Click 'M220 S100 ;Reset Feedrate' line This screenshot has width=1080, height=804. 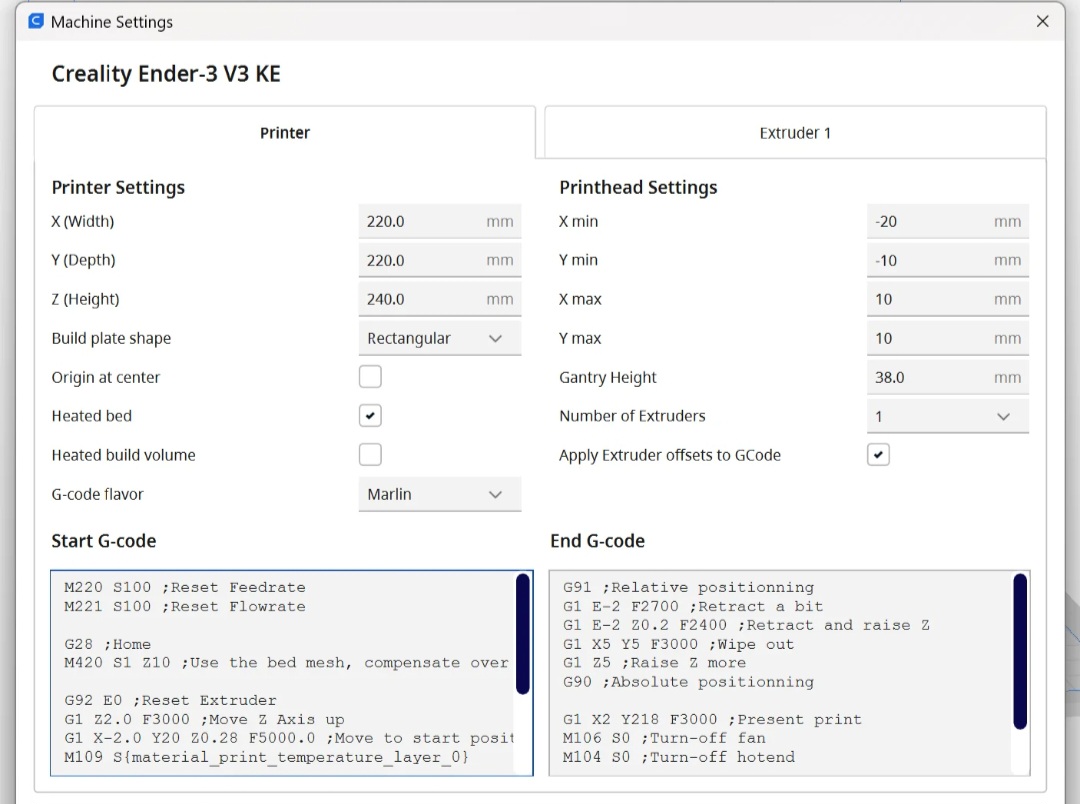pos(185,588)
